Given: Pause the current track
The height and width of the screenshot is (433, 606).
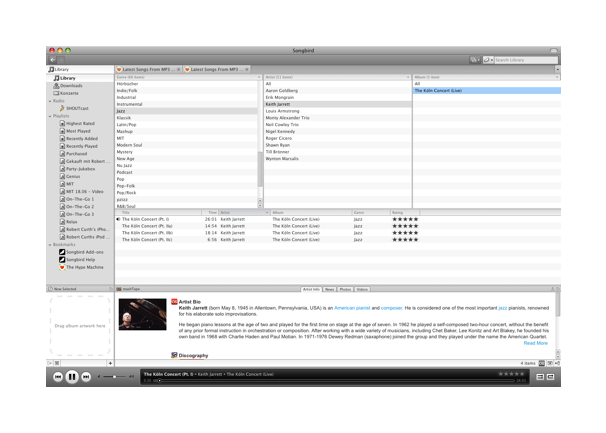Looking at the screenshot, I should point(72,377).
